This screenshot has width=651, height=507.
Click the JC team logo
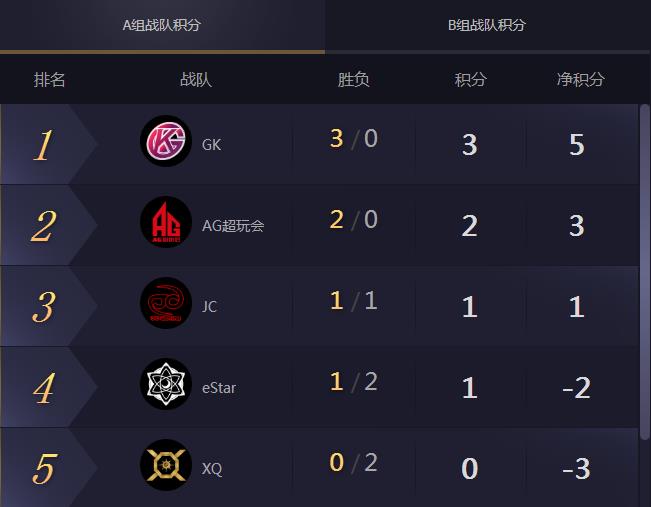(x=166, y=304)
